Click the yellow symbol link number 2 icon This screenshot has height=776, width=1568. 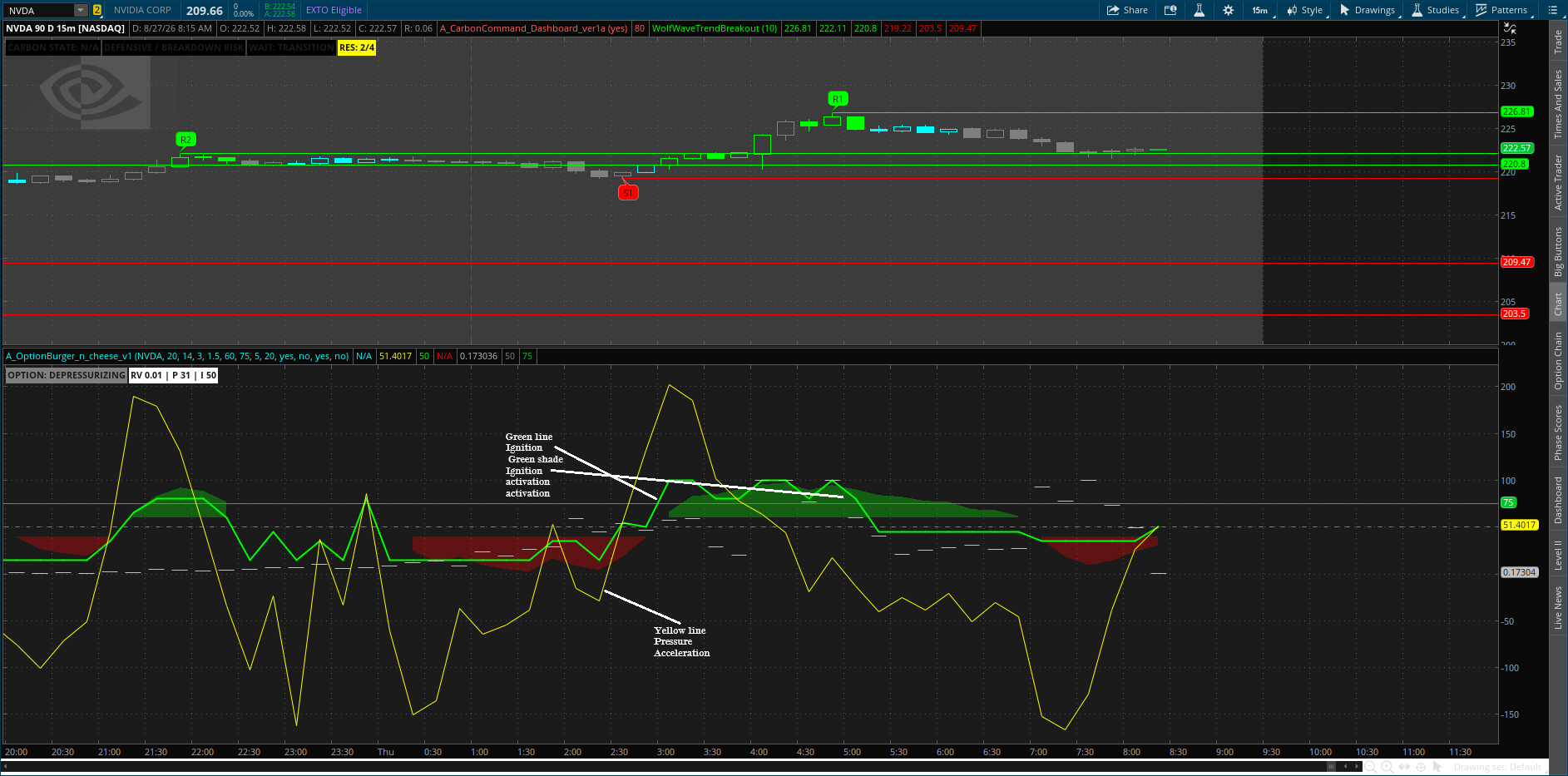(x=97, y=10)
